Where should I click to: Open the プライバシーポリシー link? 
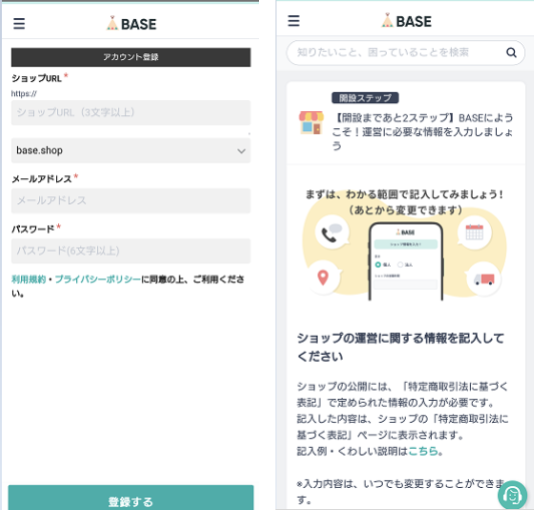tap(98, 280)
